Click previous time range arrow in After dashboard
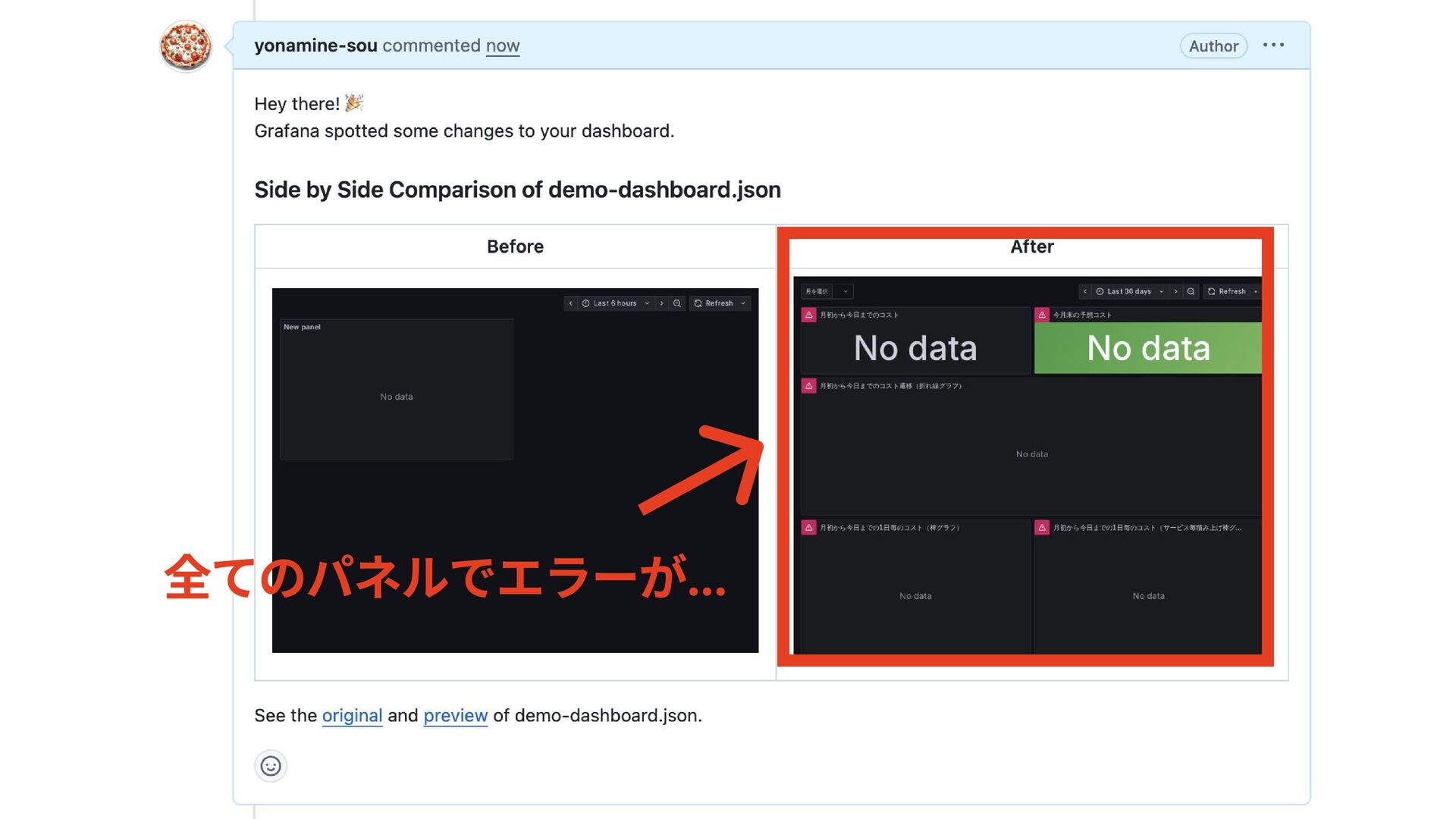The height and width of the screenshot is (819, 1456). point(1085,291)
